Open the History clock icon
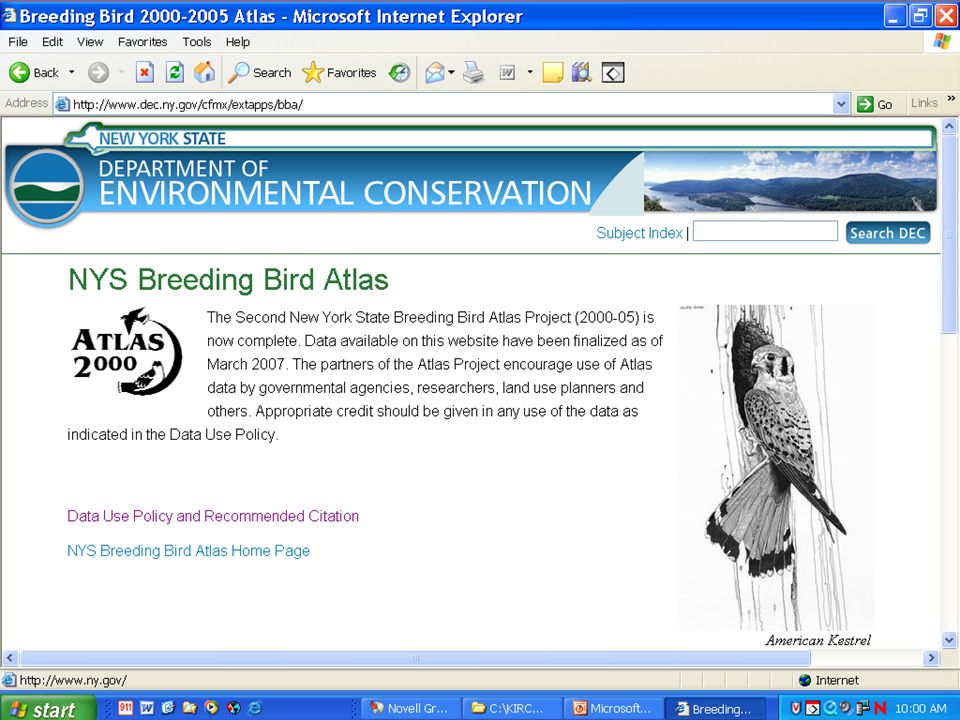The height and width of the screenshot is (720, 960). click(x=400, y=73)
